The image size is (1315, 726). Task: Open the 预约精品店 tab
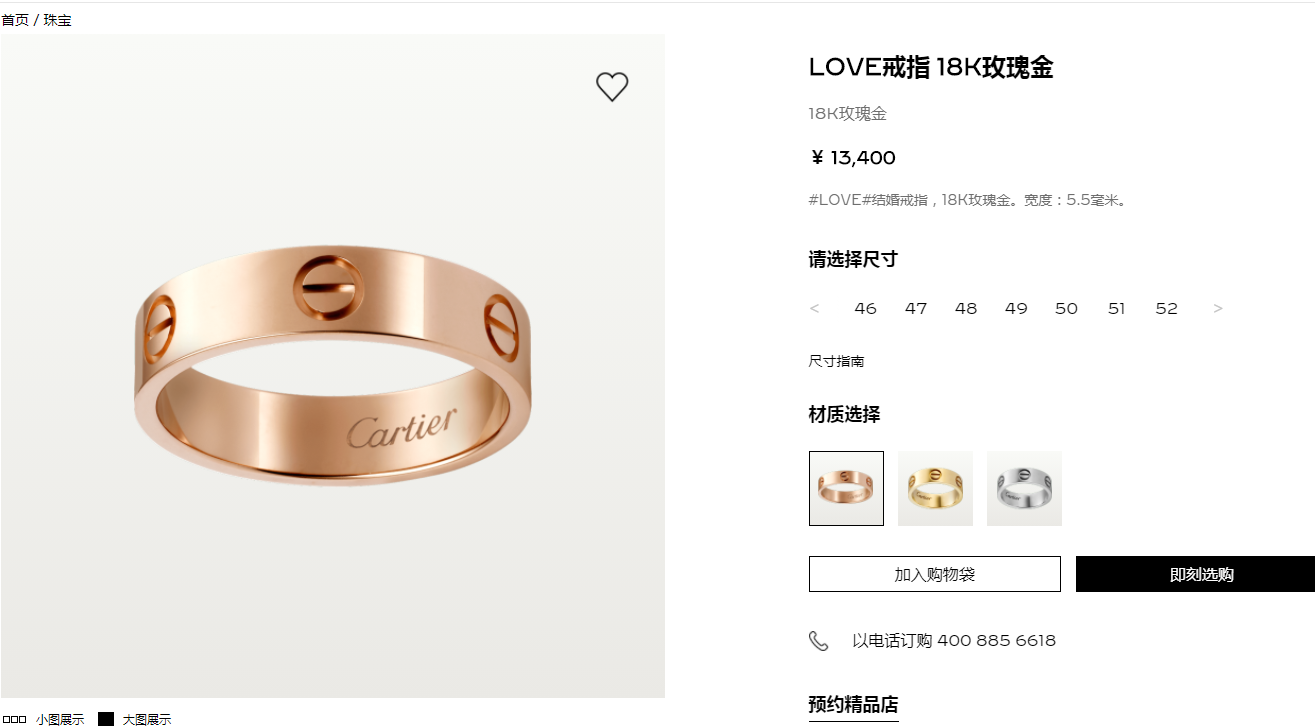tap(853, 705)
